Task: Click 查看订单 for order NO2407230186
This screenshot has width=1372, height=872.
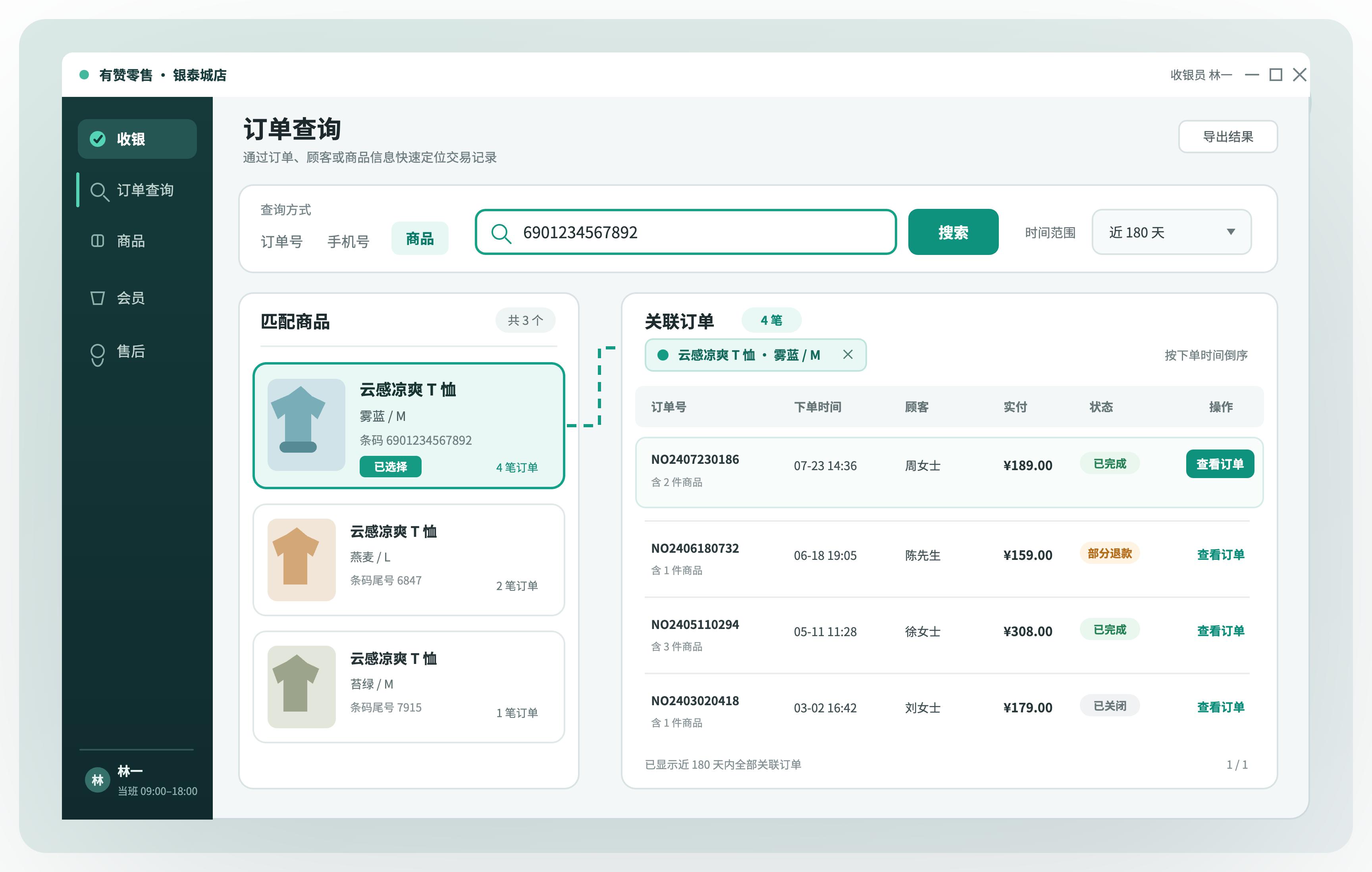Action: click(x=1220, y=464)
